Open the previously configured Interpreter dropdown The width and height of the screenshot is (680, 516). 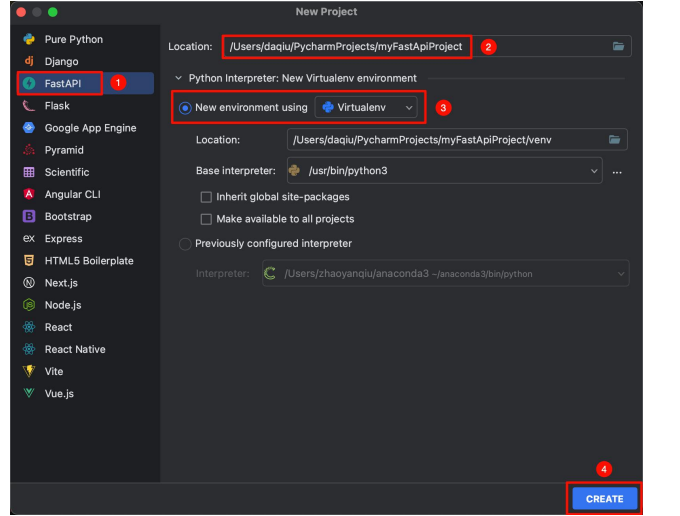pyautogui.click(x=445, y=274)
